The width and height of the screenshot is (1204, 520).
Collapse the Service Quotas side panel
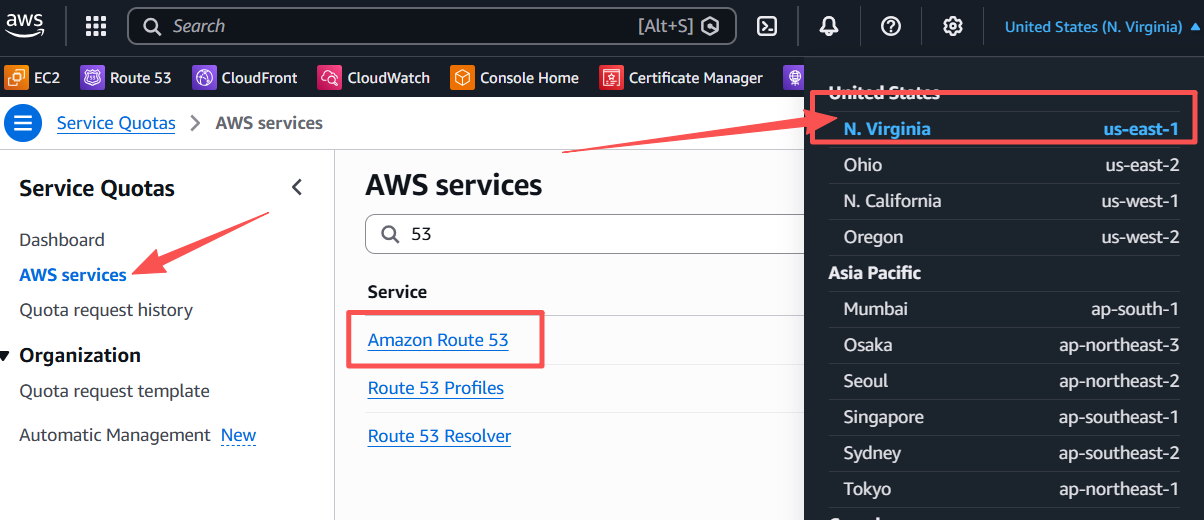[x=296, y=187]
